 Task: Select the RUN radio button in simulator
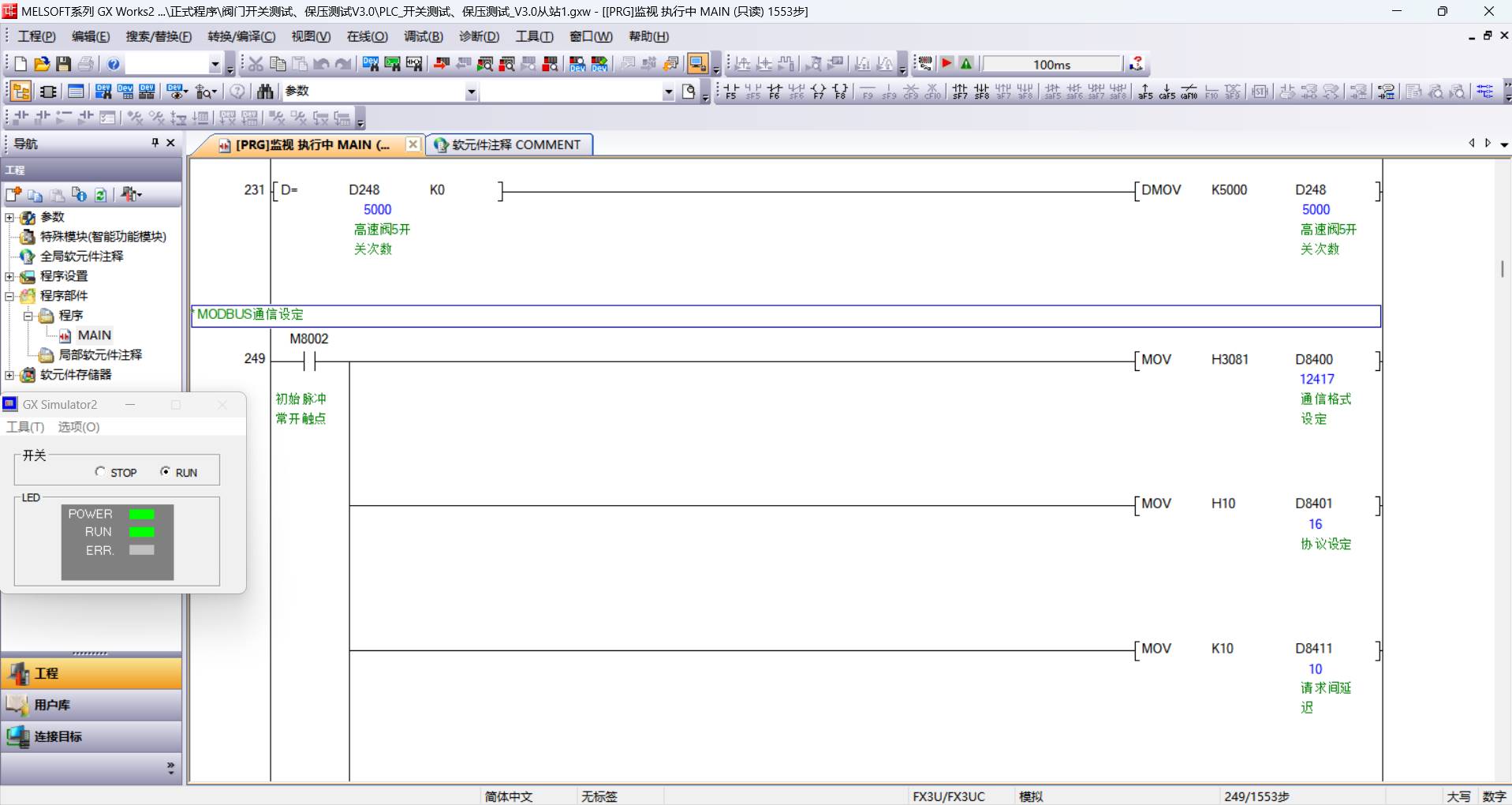click(x=165, y=472)
